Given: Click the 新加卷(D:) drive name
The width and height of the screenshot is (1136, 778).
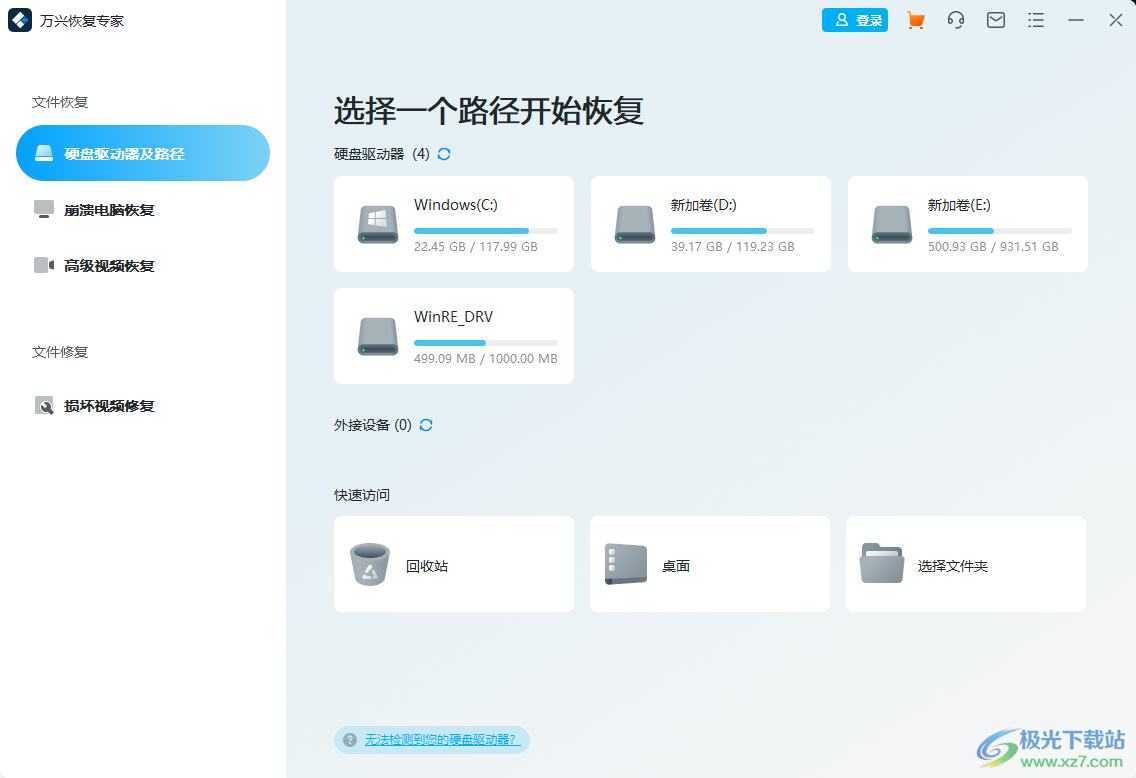Looking at the screenshot, I should [703, 205].
